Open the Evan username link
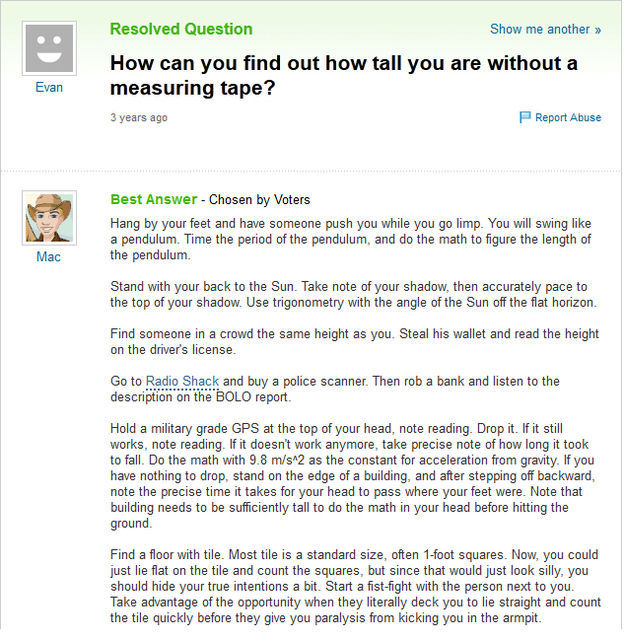Viewport: 625px width, 640px height. [48, 87]
